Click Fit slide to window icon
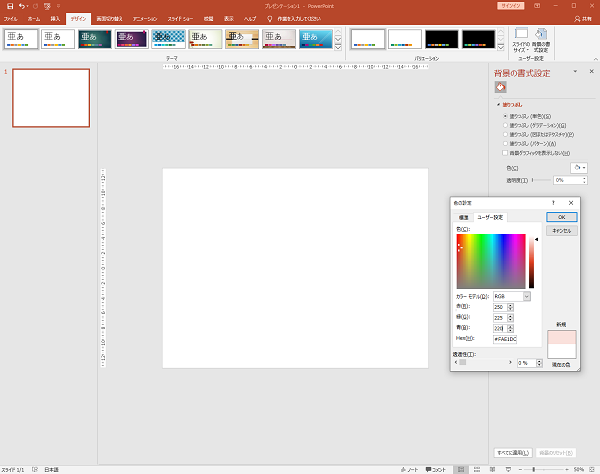600x474 pixels. point(592,469)
